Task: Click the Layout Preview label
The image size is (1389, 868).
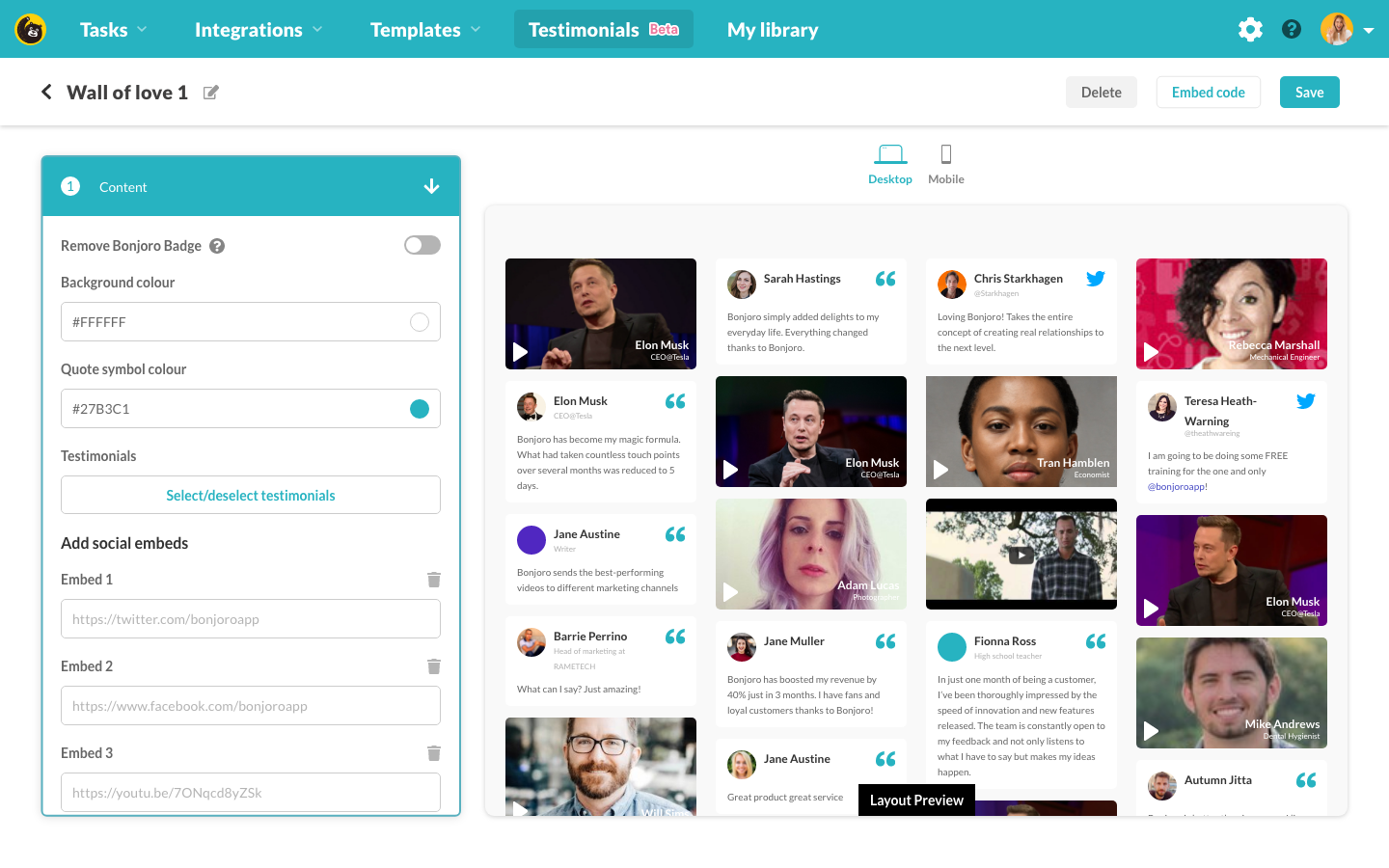Action: tap(916, 800)
